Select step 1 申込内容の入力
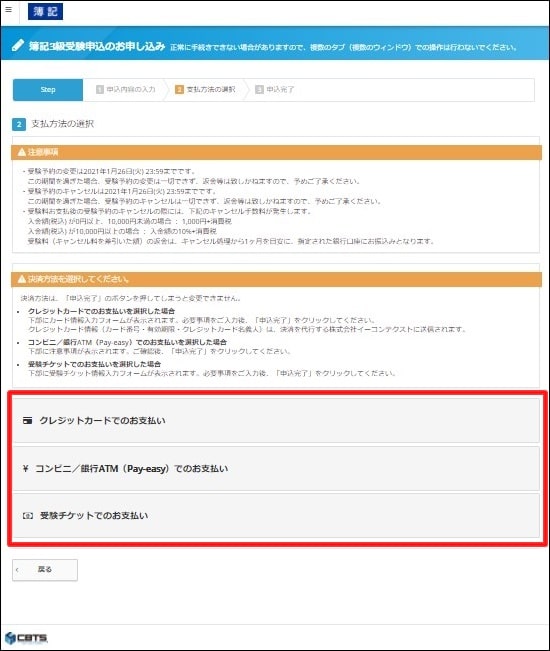Image resolution: width=550 pixels, height=651 pixels. (x=126, y=90)
